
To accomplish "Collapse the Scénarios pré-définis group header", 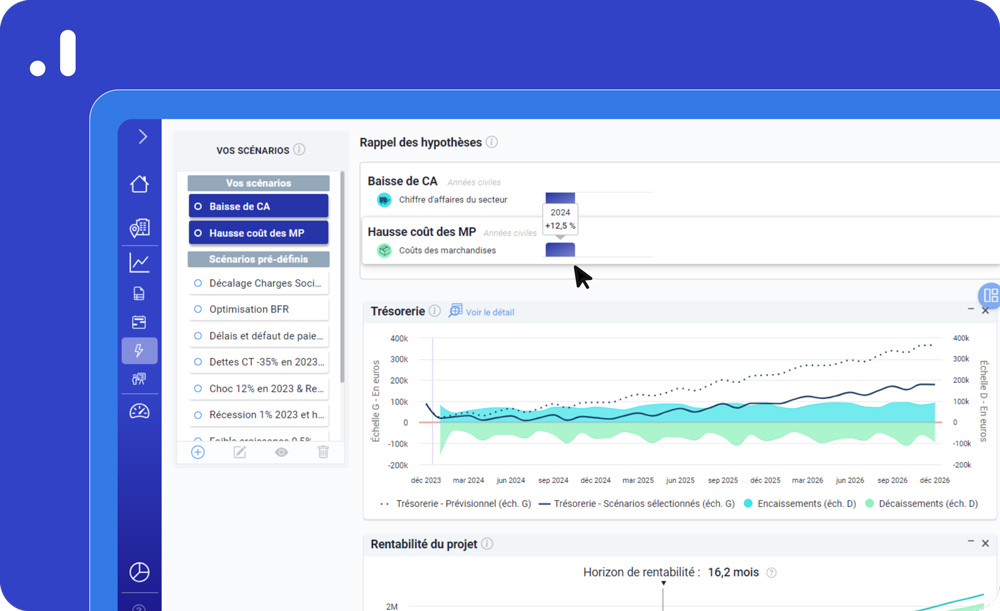I will 258,259.
